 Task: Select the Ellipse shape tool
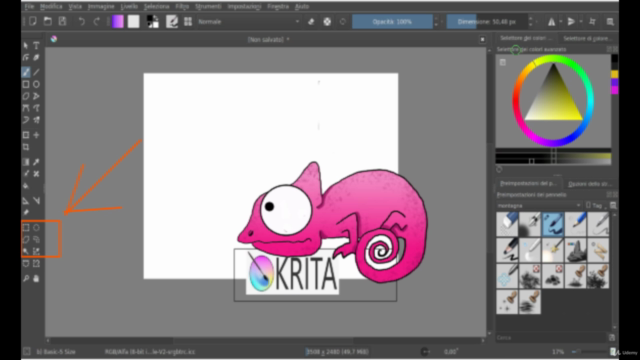coord(36,84)
